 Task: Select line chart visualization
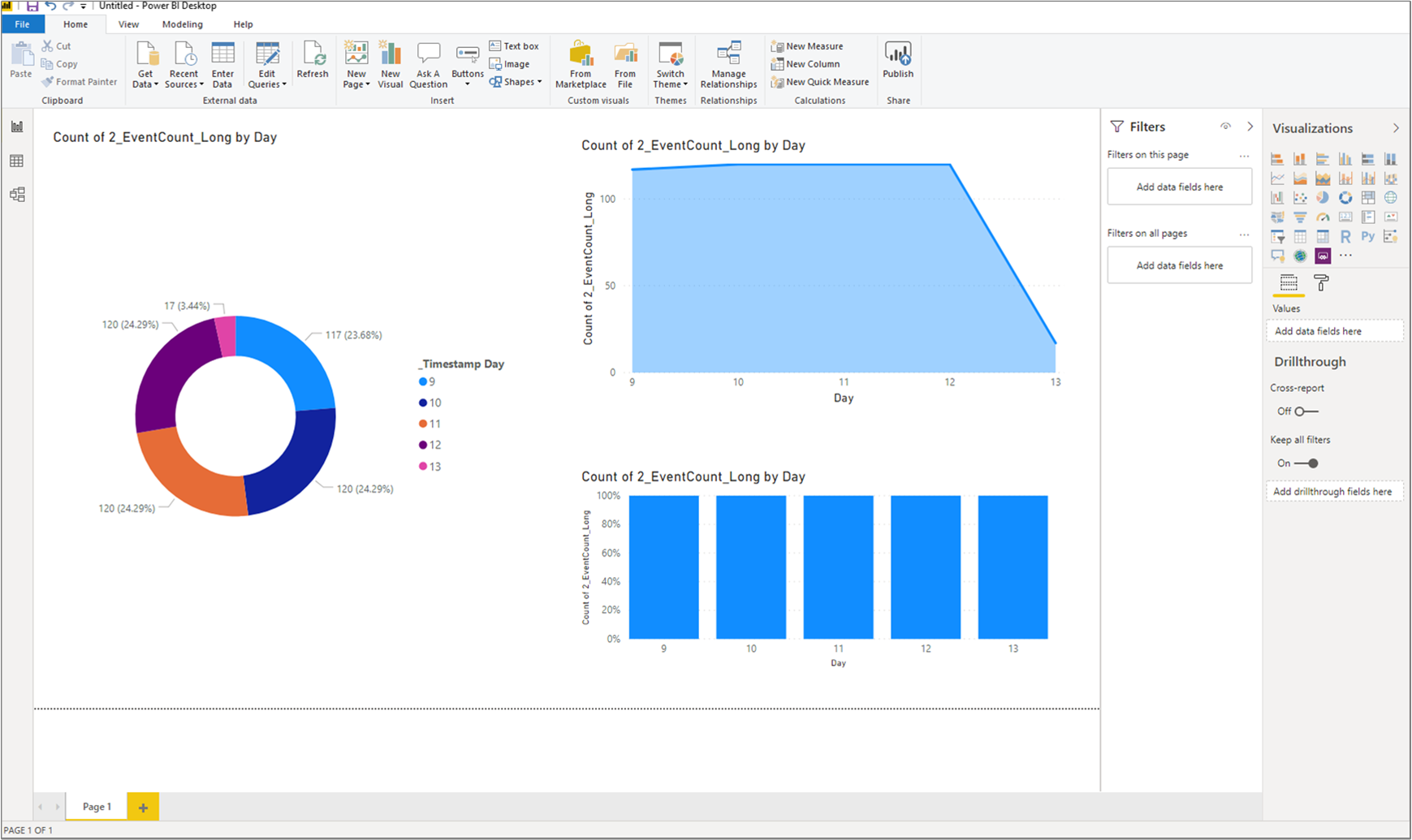(1277, 178)
